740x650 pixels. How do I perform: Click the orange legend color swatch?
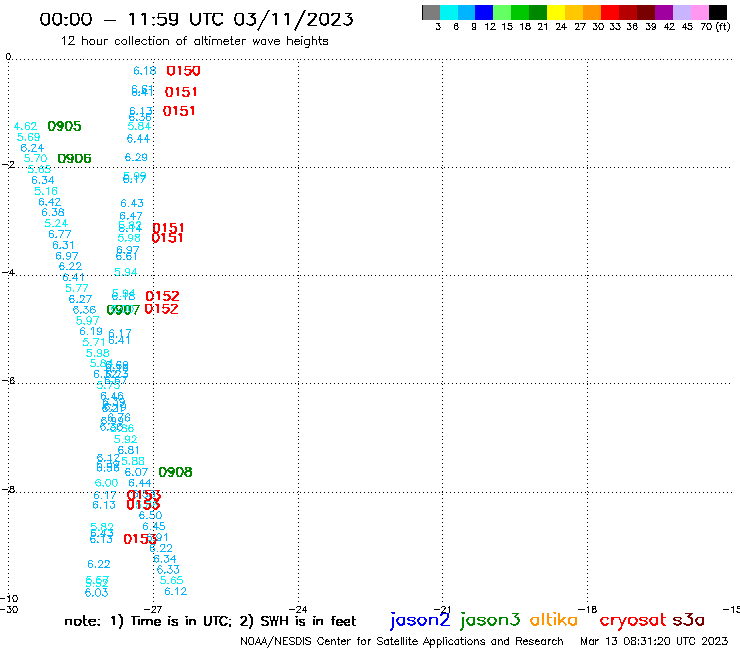tap(592, 12)
